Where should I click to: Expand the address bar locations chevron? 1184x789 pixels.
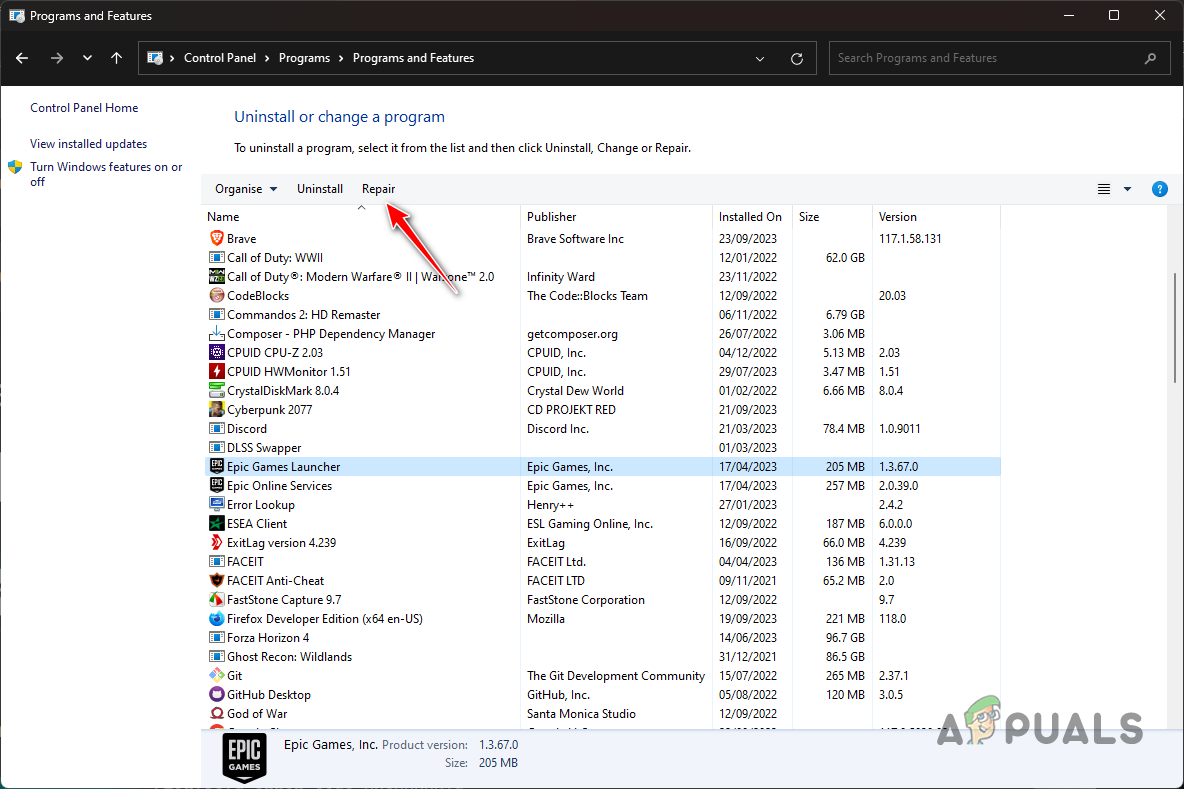760,58
